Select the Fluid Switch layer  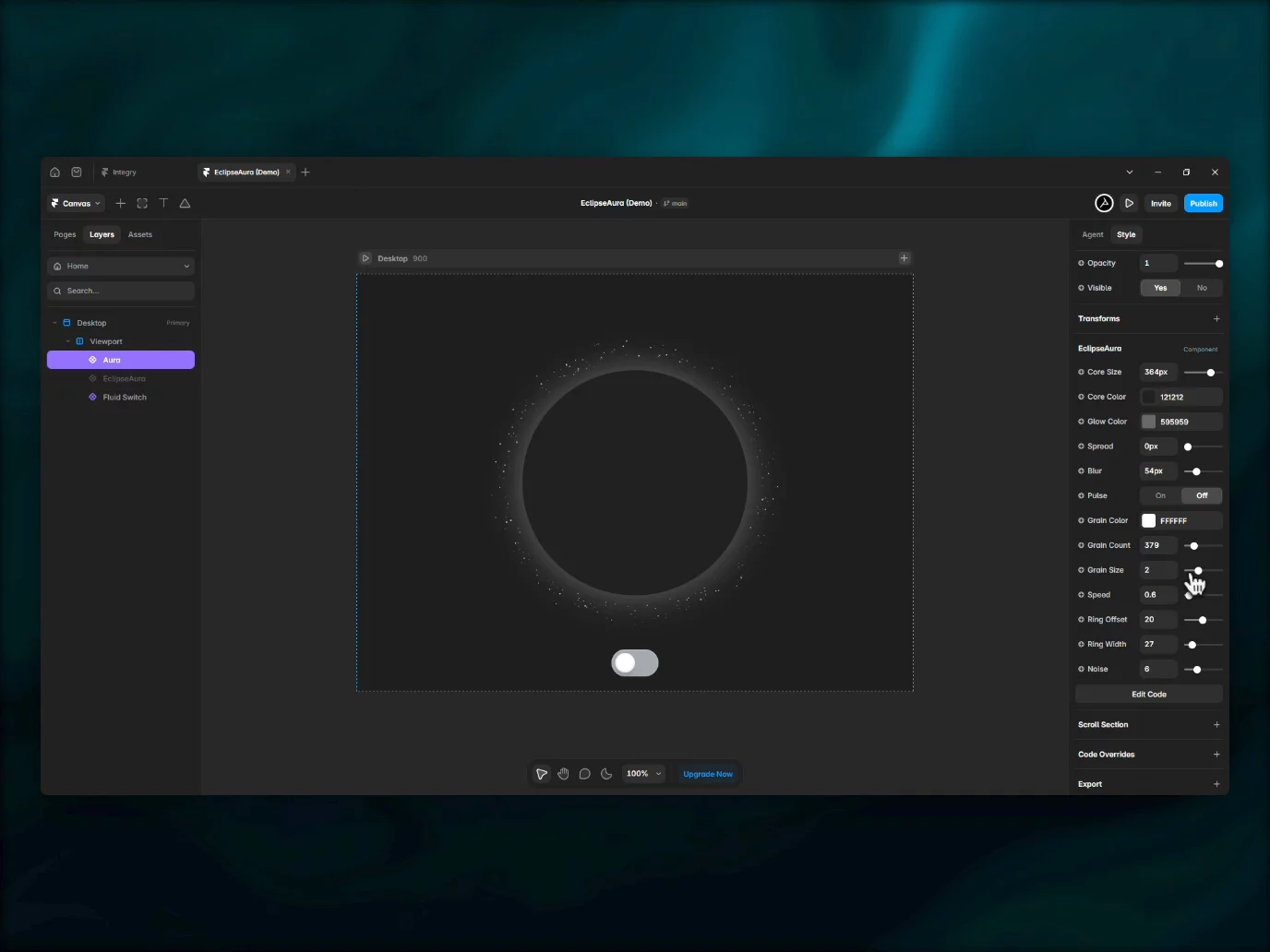click(x=121, y=398)
